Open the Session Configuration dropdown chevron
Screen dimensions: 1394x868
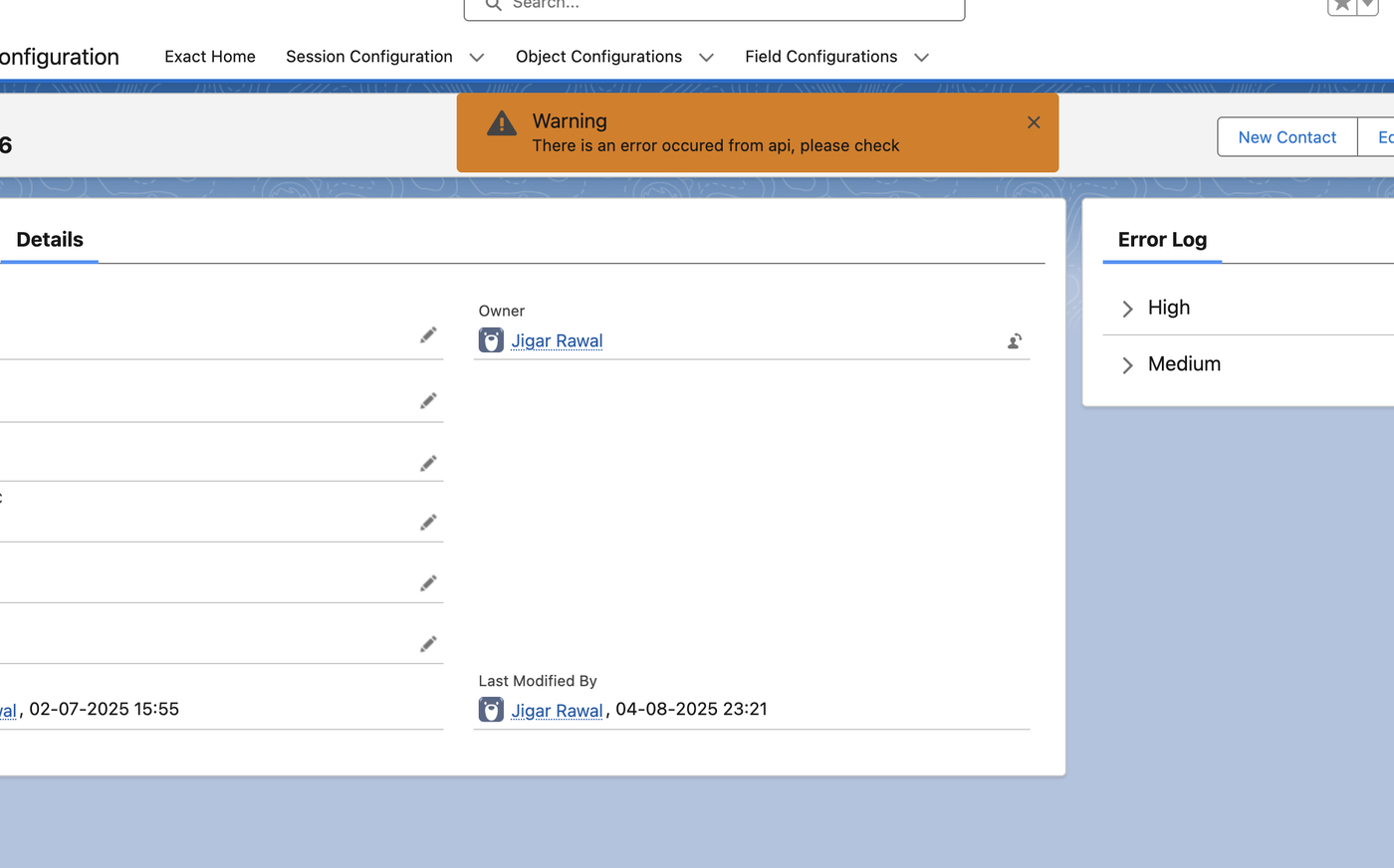click(477, 58)
